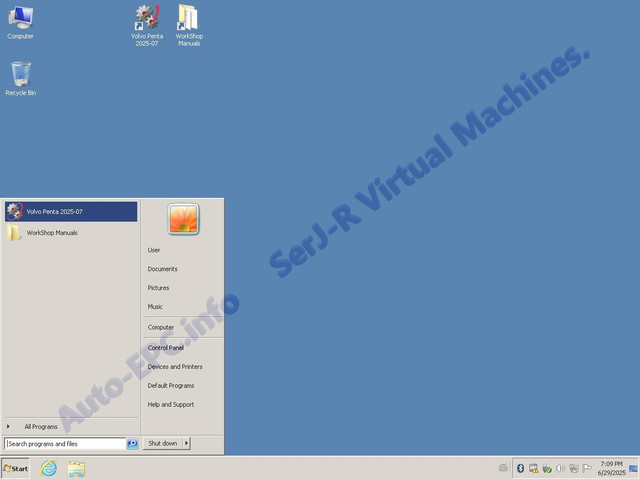The height and width of the screenshot is (480, 640).
Task: Open the volume speaker tray icon
Action: [x=560, y=469]
